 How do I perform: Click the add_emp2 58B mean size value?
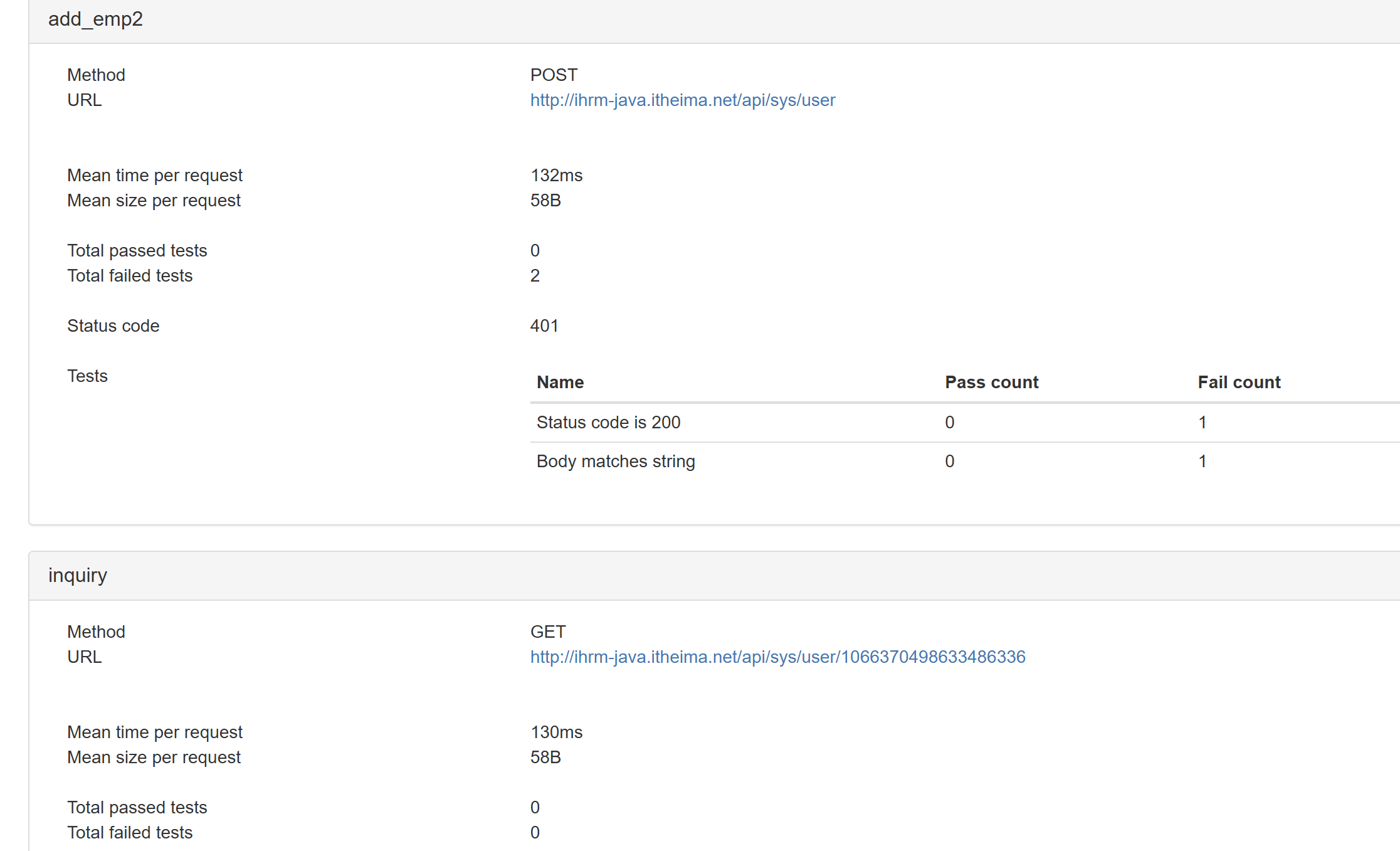pos(545,200)
